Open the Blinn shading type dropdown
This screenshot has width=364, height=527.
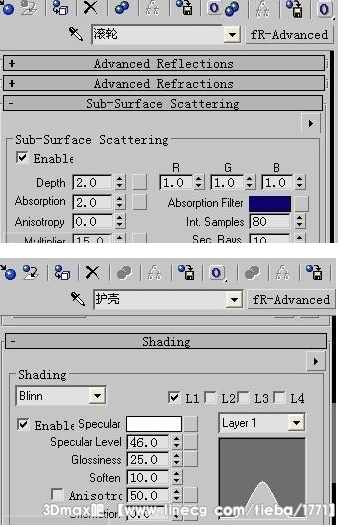click(x=97, y=396)
